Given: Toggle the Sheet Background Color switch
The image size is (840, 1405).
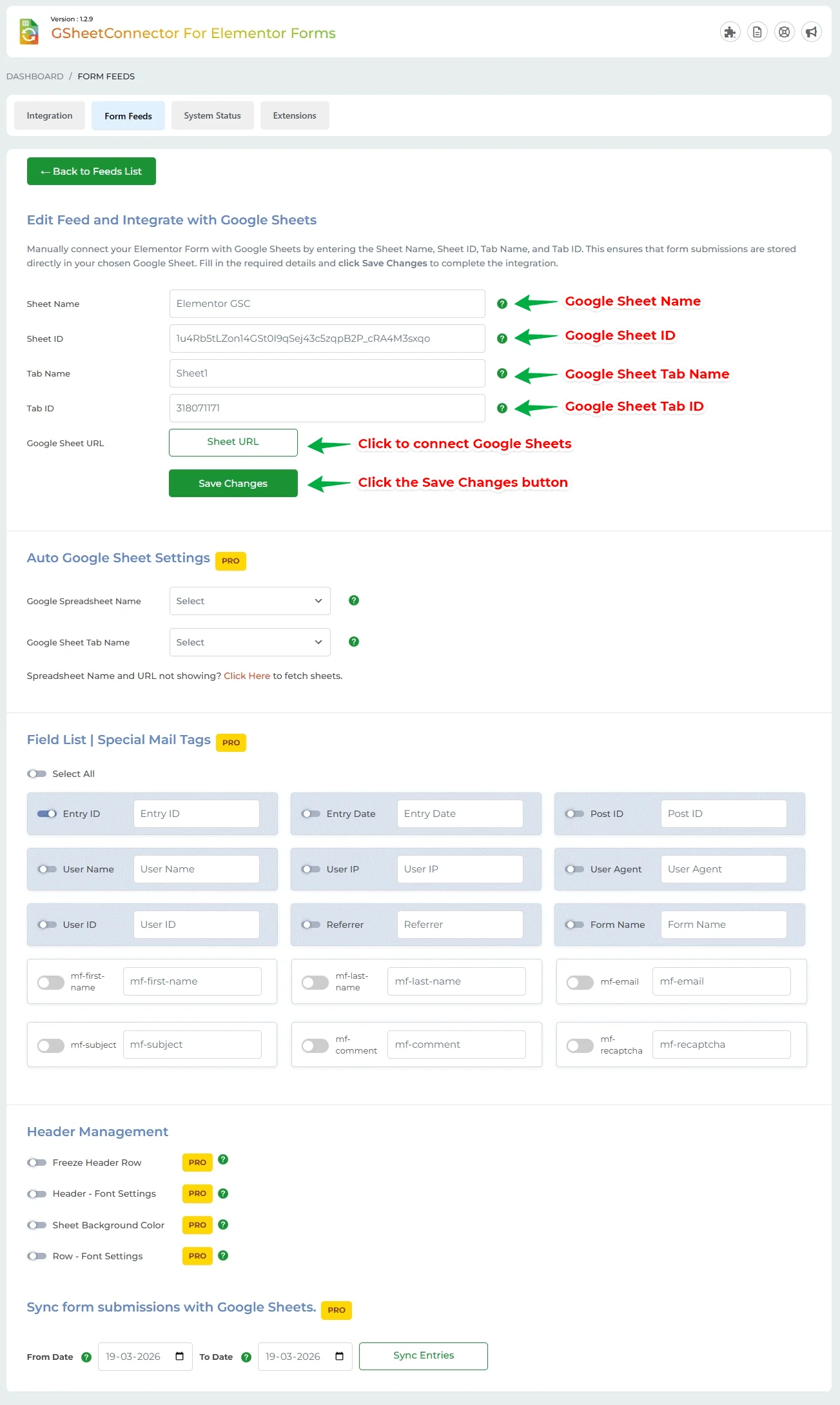Looking at the screenshot, I should pyautogui.click(x=37, y=1225).
